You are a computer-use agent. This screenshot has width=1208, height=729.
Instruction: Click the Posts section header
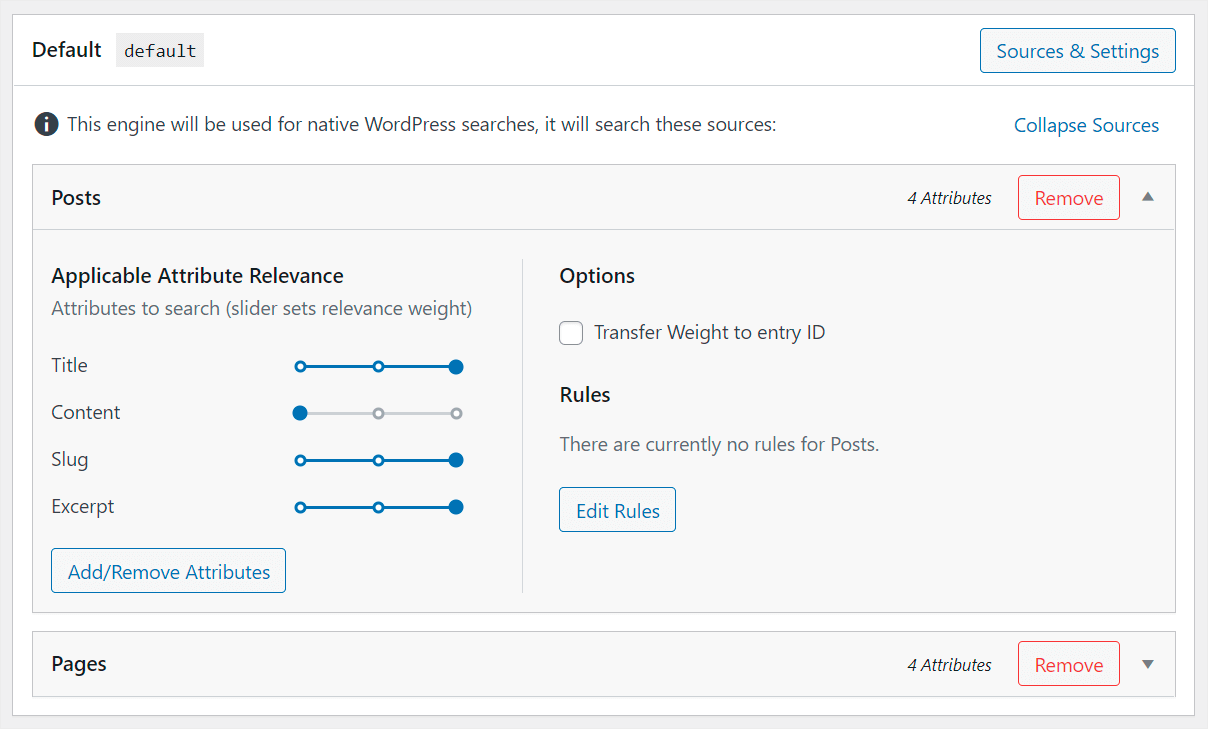pyautogui.click(x=75, y=197)
